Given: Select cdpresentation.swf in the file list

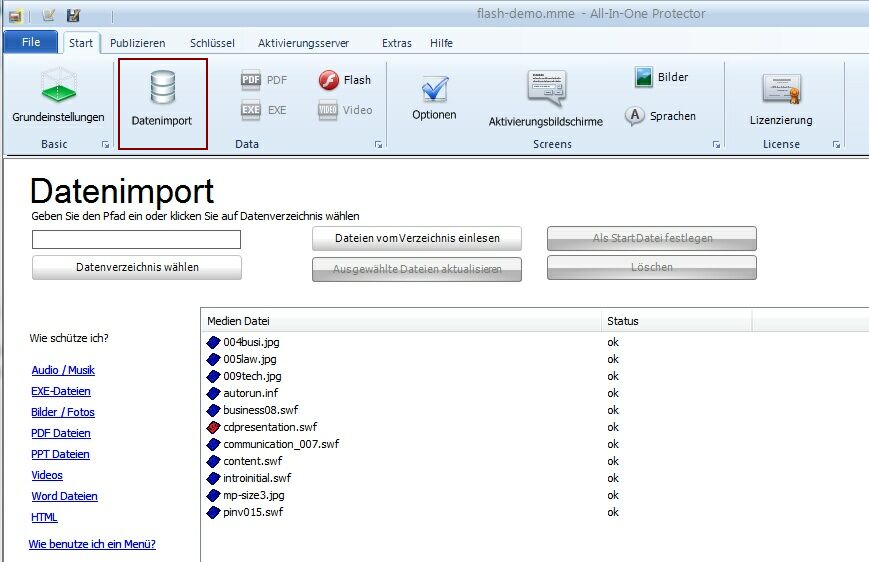Looking at the screenshot, I should point(269,427).
